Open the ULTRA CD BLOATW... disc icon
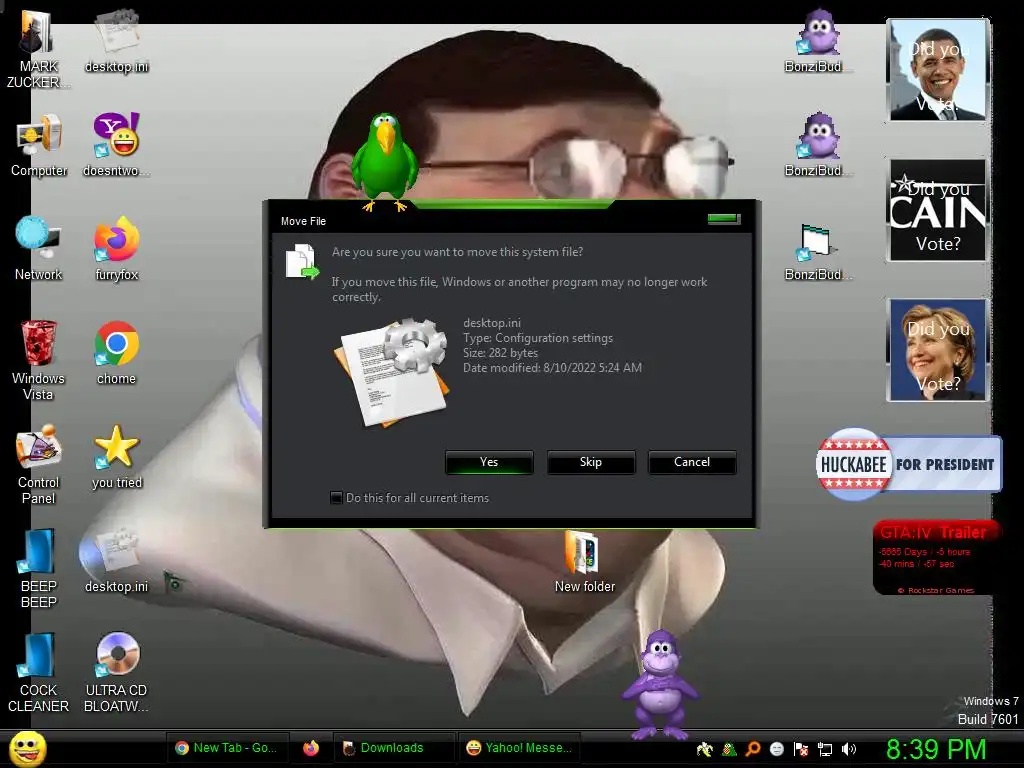The image size is (1024, 768). (116, 673)
